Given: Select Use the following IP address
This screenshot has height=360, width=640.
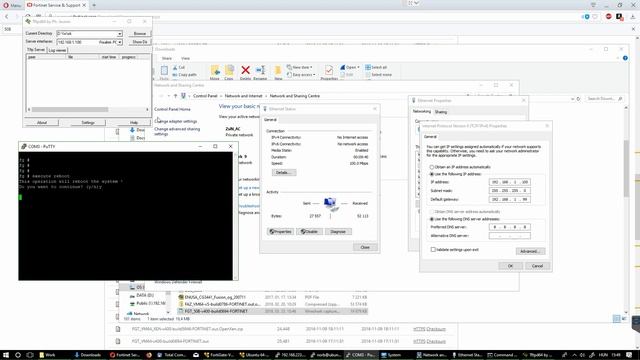Looking at the screenshot, I should point(432,174).
